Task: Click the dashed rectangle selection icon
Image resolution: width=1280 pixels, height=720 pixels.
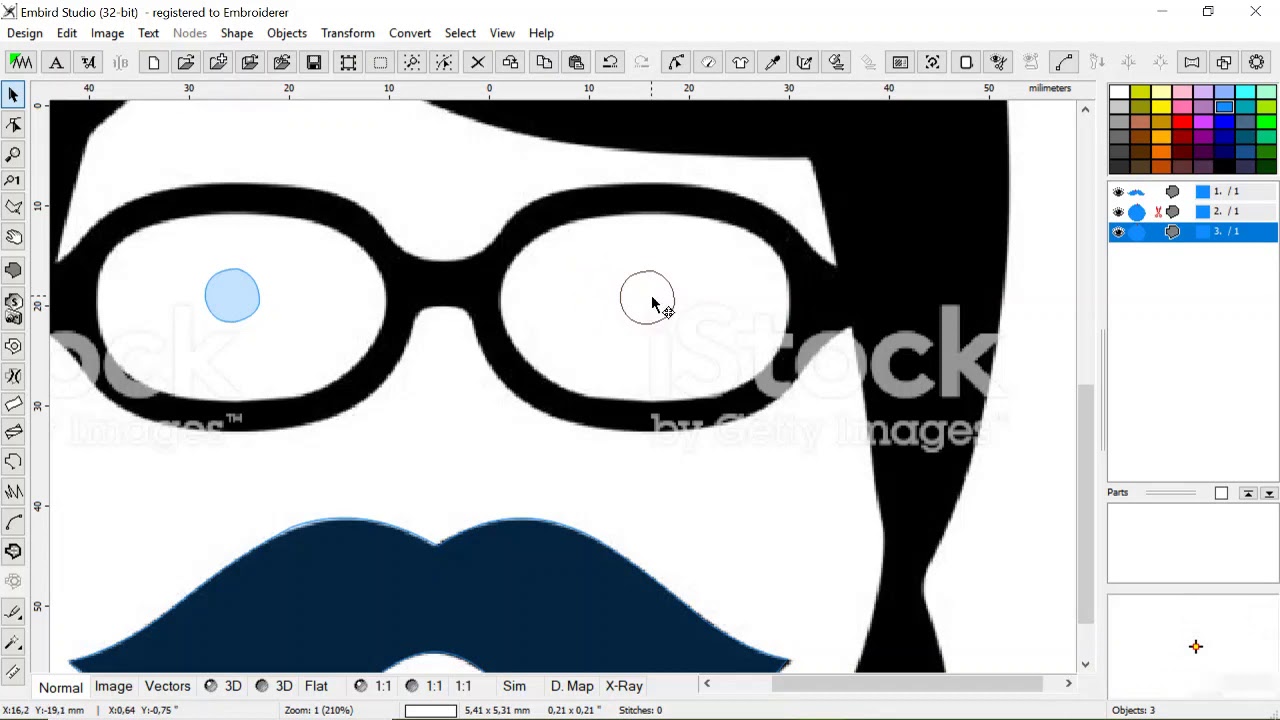Action: coord(380,62)
